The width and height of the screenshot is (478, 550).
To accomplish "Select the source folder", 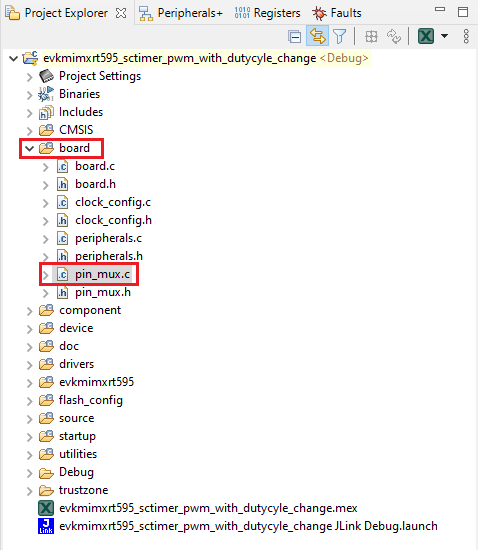I will [x=76, y=418].
